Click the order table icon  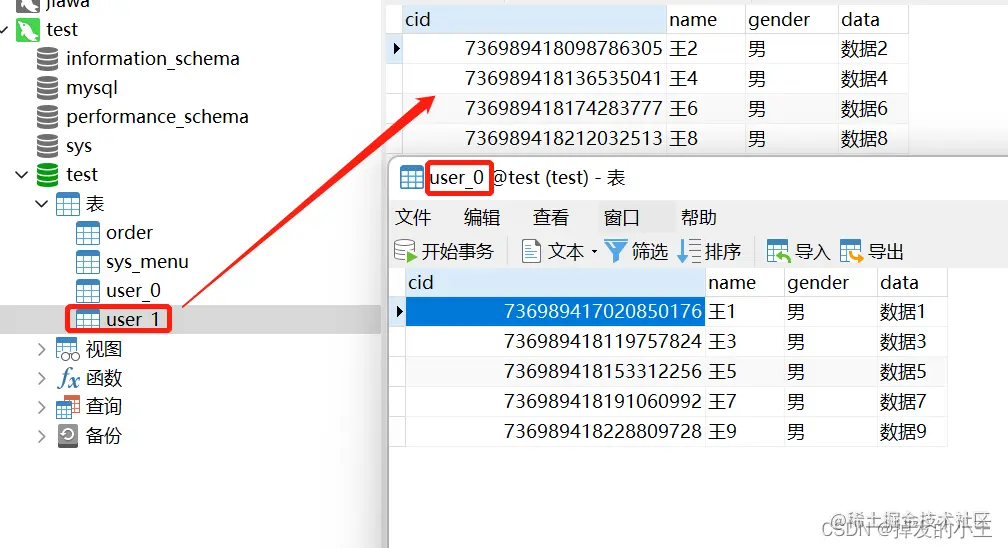pos(88,233)
